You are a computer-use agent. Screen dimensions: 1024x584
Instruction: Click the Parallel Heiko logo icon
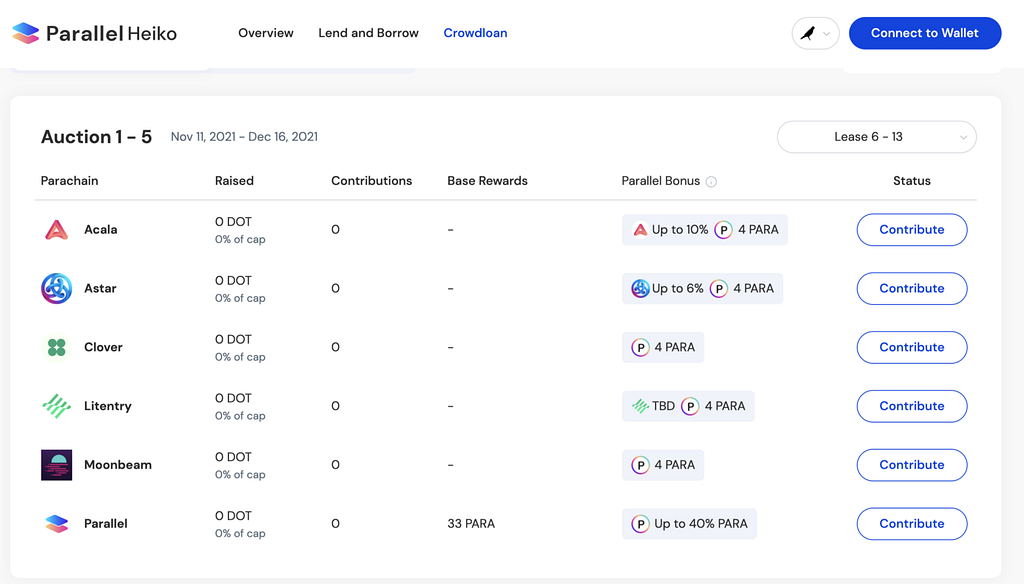(x=25, y=33)
